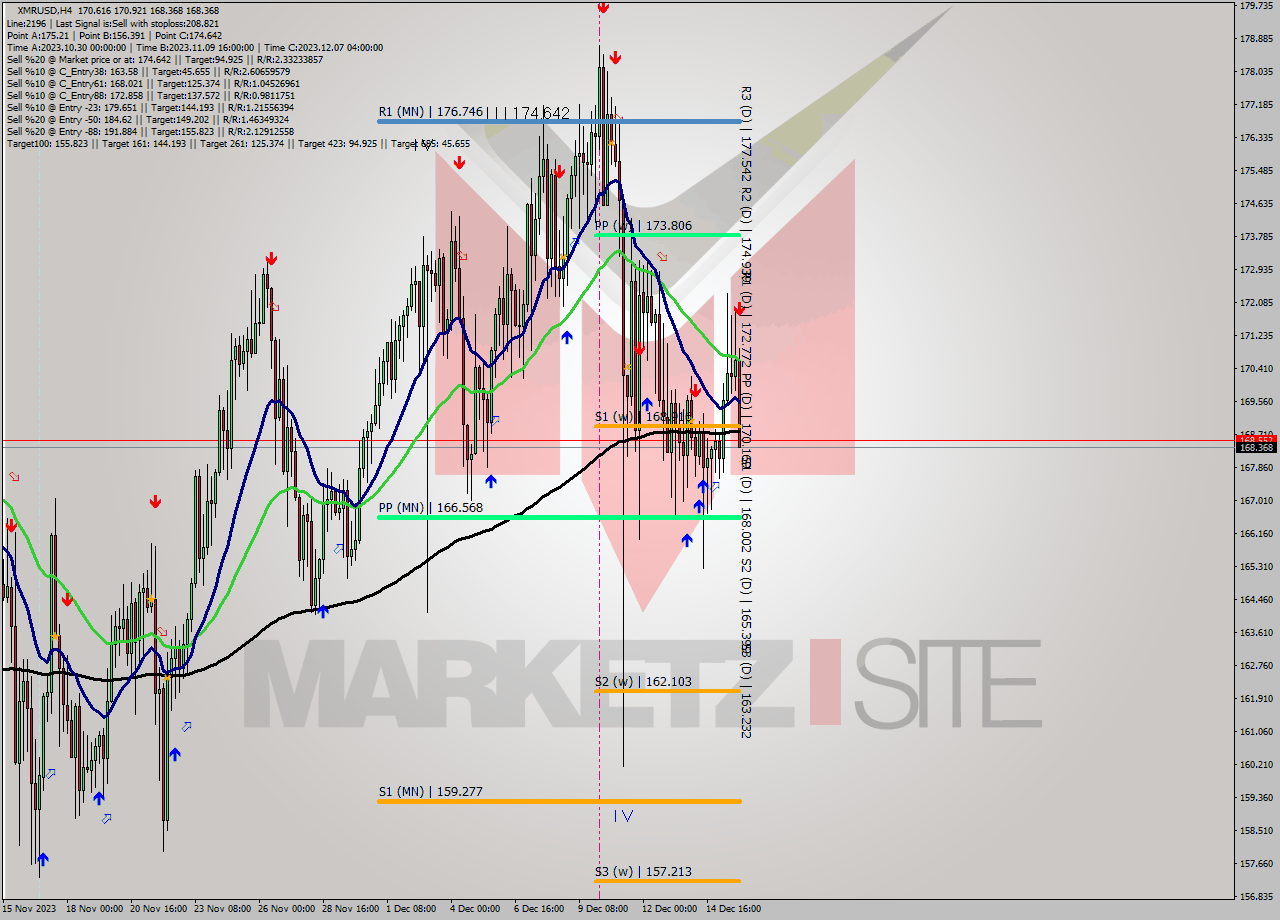
Task: Click 178.035 on the price axis
Action: [1256, 72]
